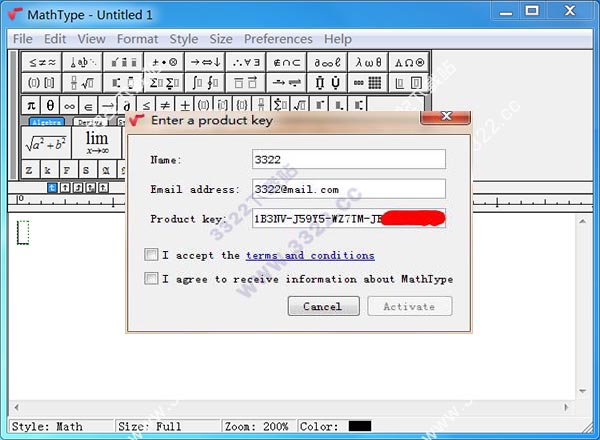
Task: Insert the square root a²+b² expression
Action: click(46, 143)
